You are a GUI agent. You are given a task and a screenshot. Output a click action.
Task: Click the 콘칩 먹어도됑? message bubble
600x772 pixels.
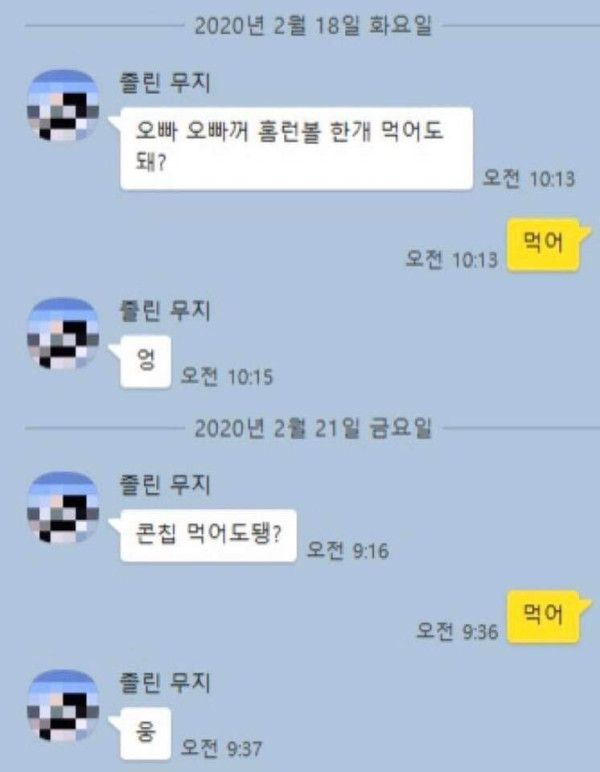(208, 535)
